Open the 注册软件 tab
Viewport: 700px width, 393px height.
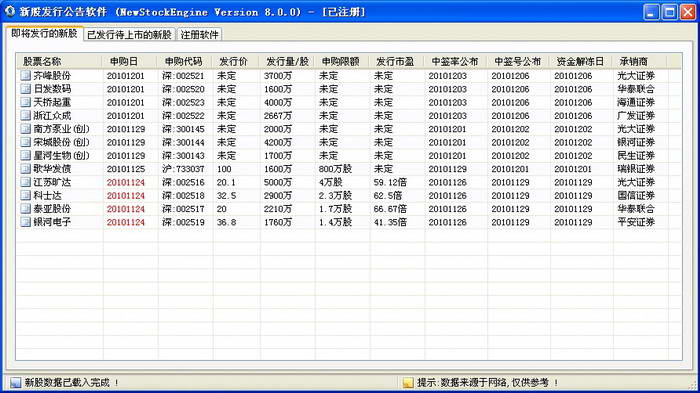[199, 34]
